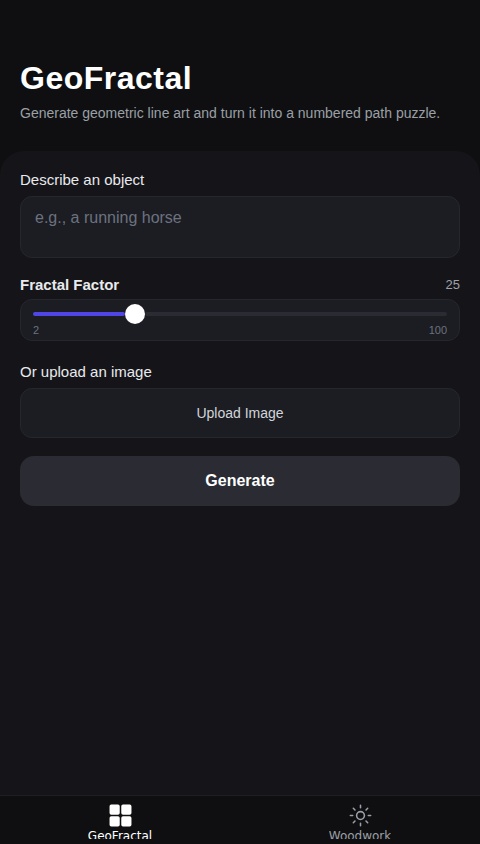Image resolution: width=480 pixels, height=844 pixels.
Task: Click the purple filled portion of the slider
Action: coord(79,314)
